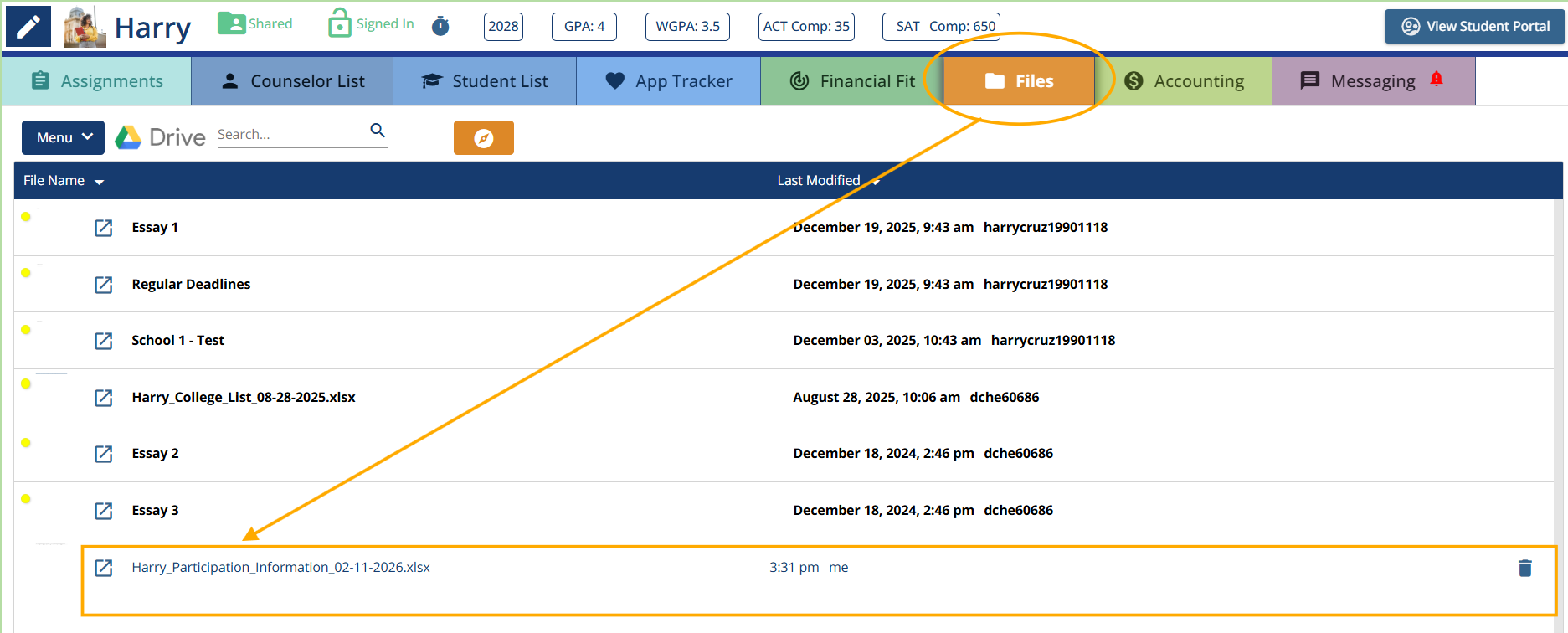Toggle the Shared folder status
Image resolution: width=1568 pixels, height=633 pixels.
coord(254,24)
